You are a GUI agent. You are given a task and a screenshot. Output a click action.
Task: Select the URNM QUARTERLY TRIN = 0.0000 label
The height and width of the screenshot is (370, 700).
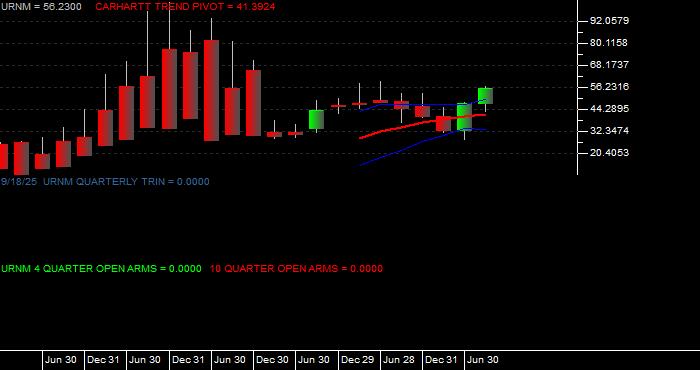pos(126,182)
